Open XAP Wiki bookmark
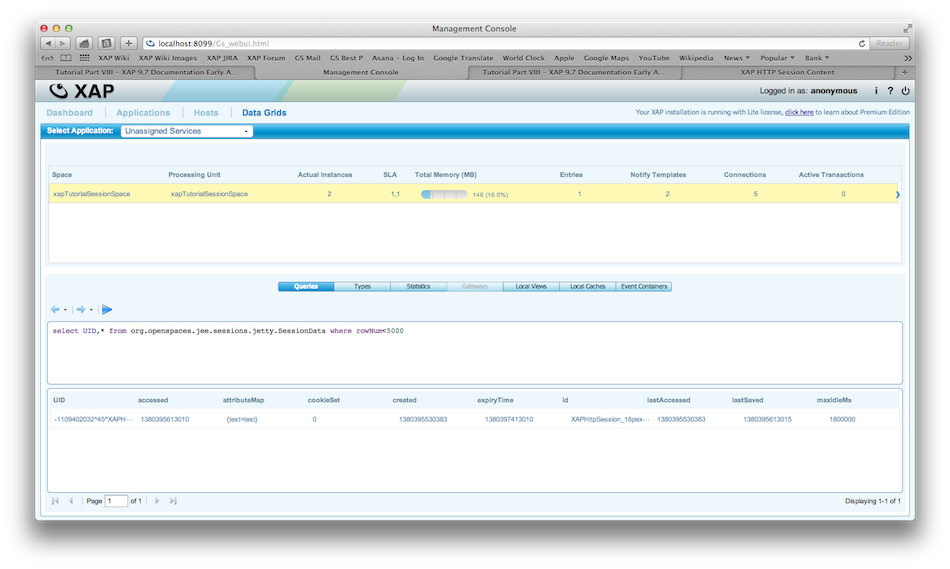The width and height of the screenshot is (950, 569). click(x=114, y=58)
